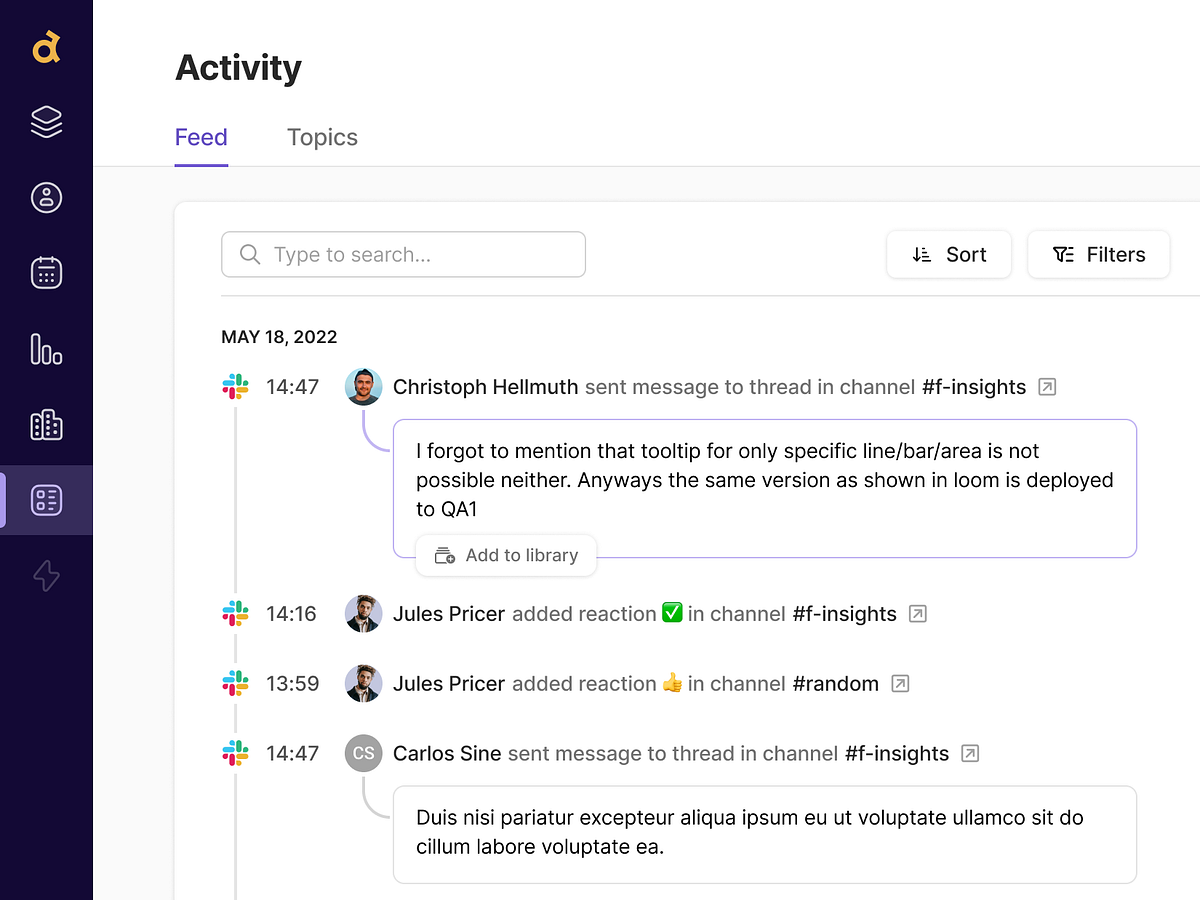1200x900 pixels.
Task: Click the 13:59 timestamp
Action: (293, 683)
